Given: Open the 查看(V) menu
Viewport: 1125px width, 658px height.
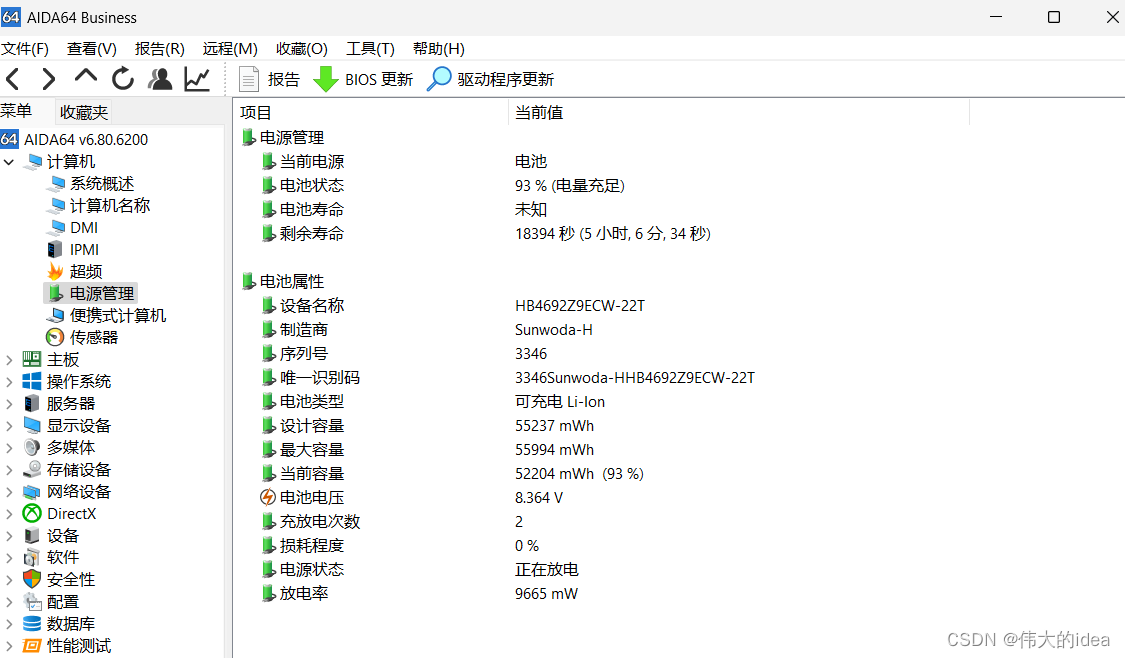Looking at the screenshot, I should [92, 49].
